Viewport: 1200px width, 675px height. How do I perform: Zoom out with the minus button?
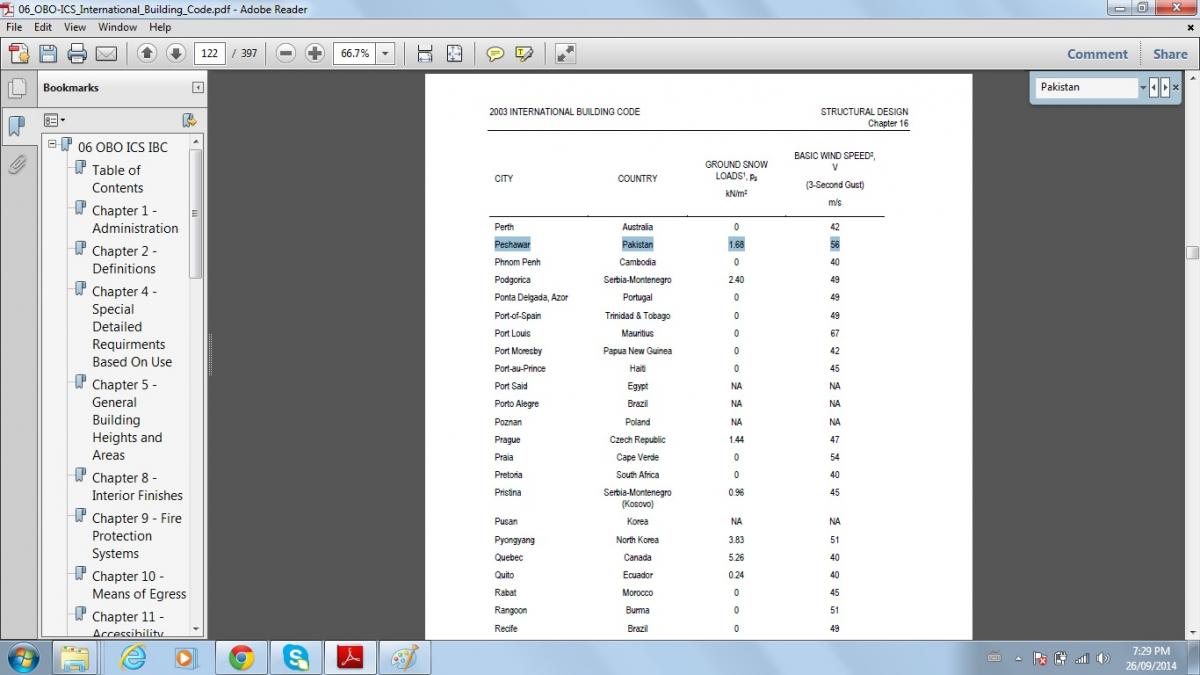[x=286, y=53]
